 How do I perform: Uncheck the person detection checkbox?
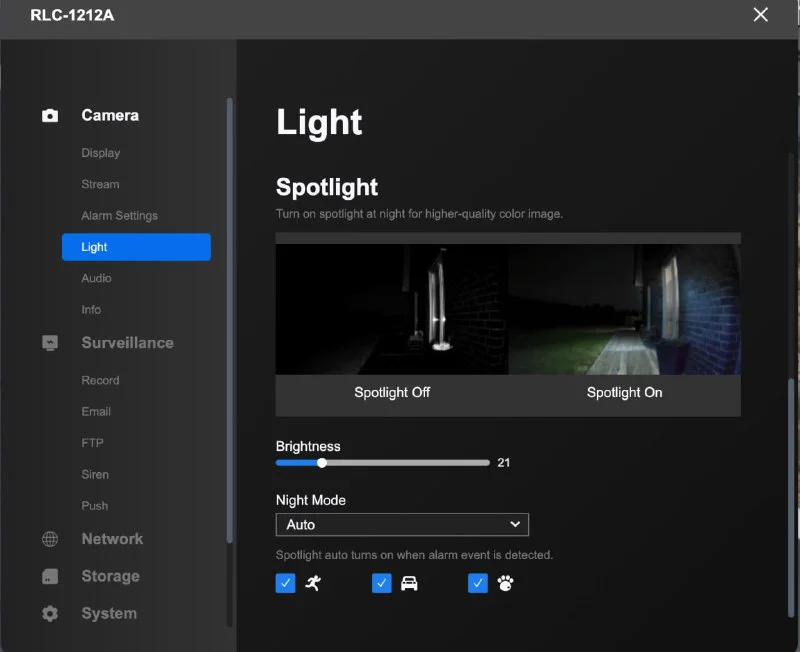(x=285, y=583)
